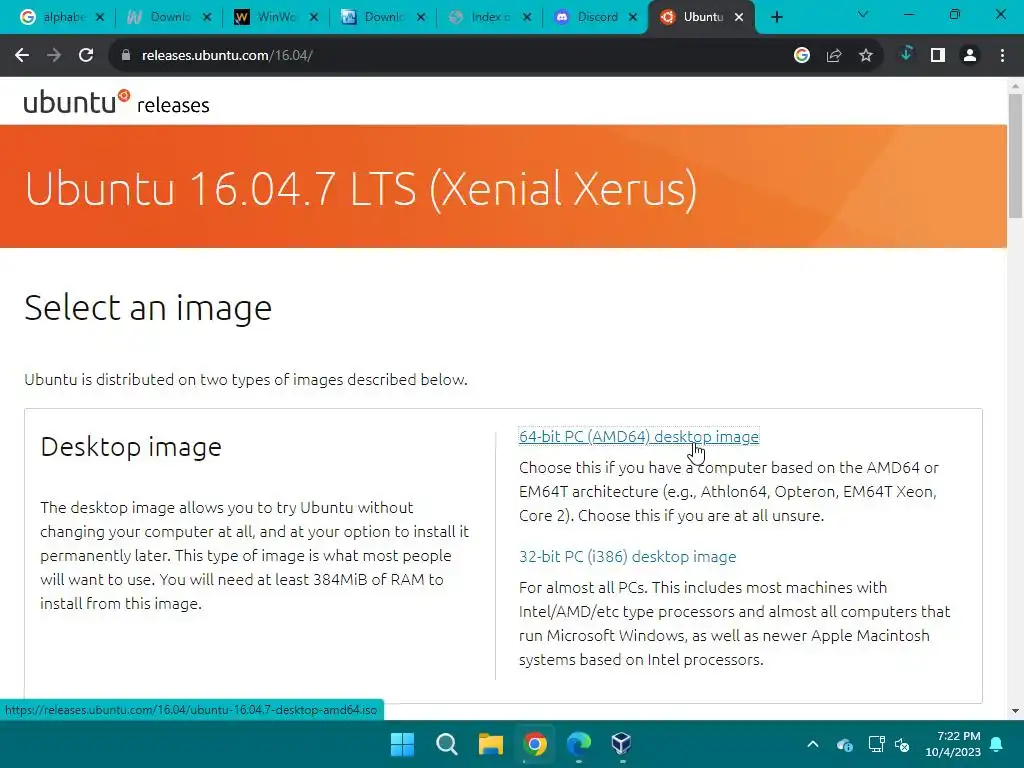
Task: Bookmark this page with the star
Action: coord(866,56)
